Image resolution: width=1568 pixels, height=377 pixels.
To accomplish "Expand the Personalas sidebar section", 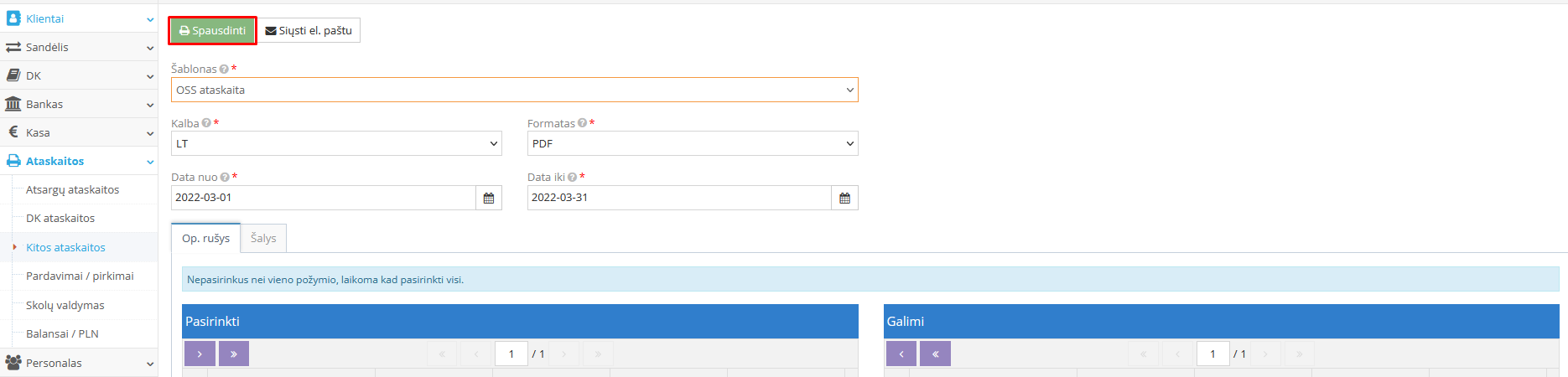I will 78,363.
